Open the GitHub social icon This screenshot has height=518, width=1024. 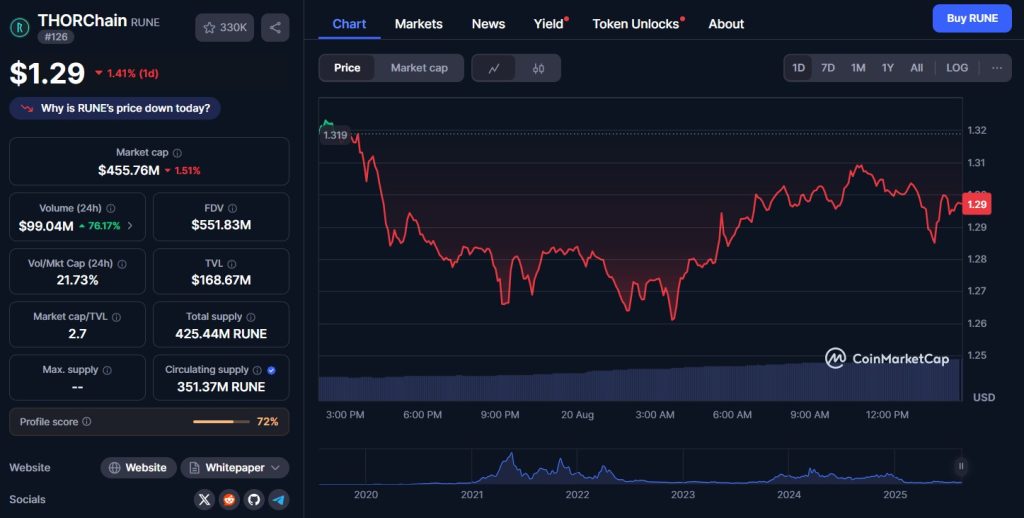pos(254,499)
